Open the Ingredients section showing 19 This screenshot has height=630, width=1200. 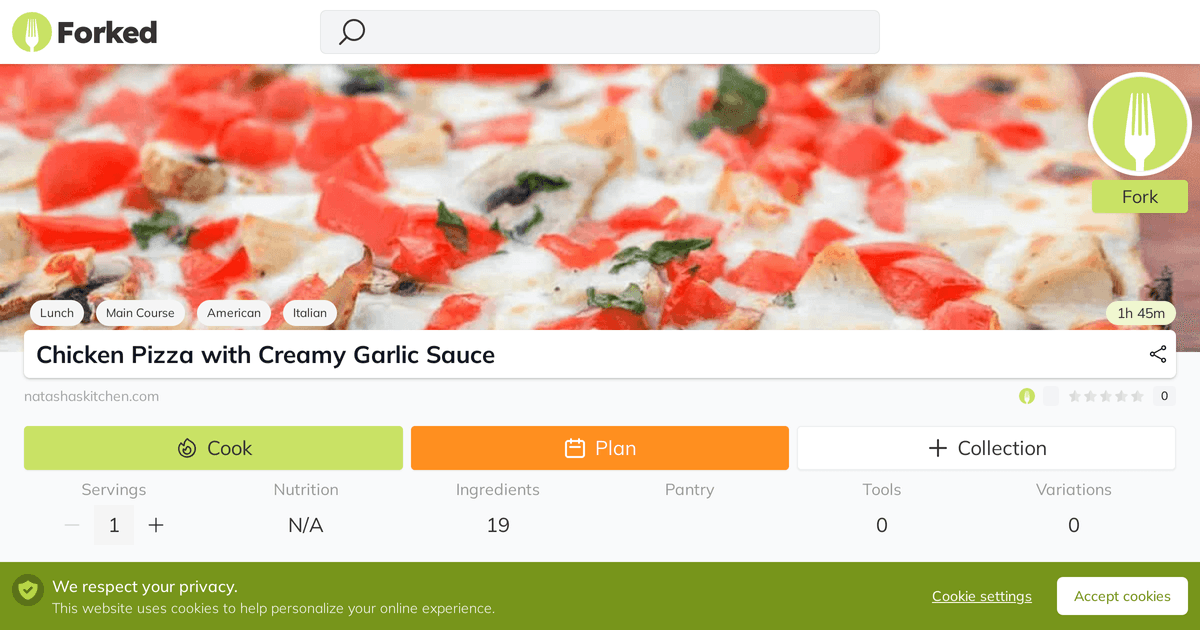pyautogui.click(x=498, y=508)
